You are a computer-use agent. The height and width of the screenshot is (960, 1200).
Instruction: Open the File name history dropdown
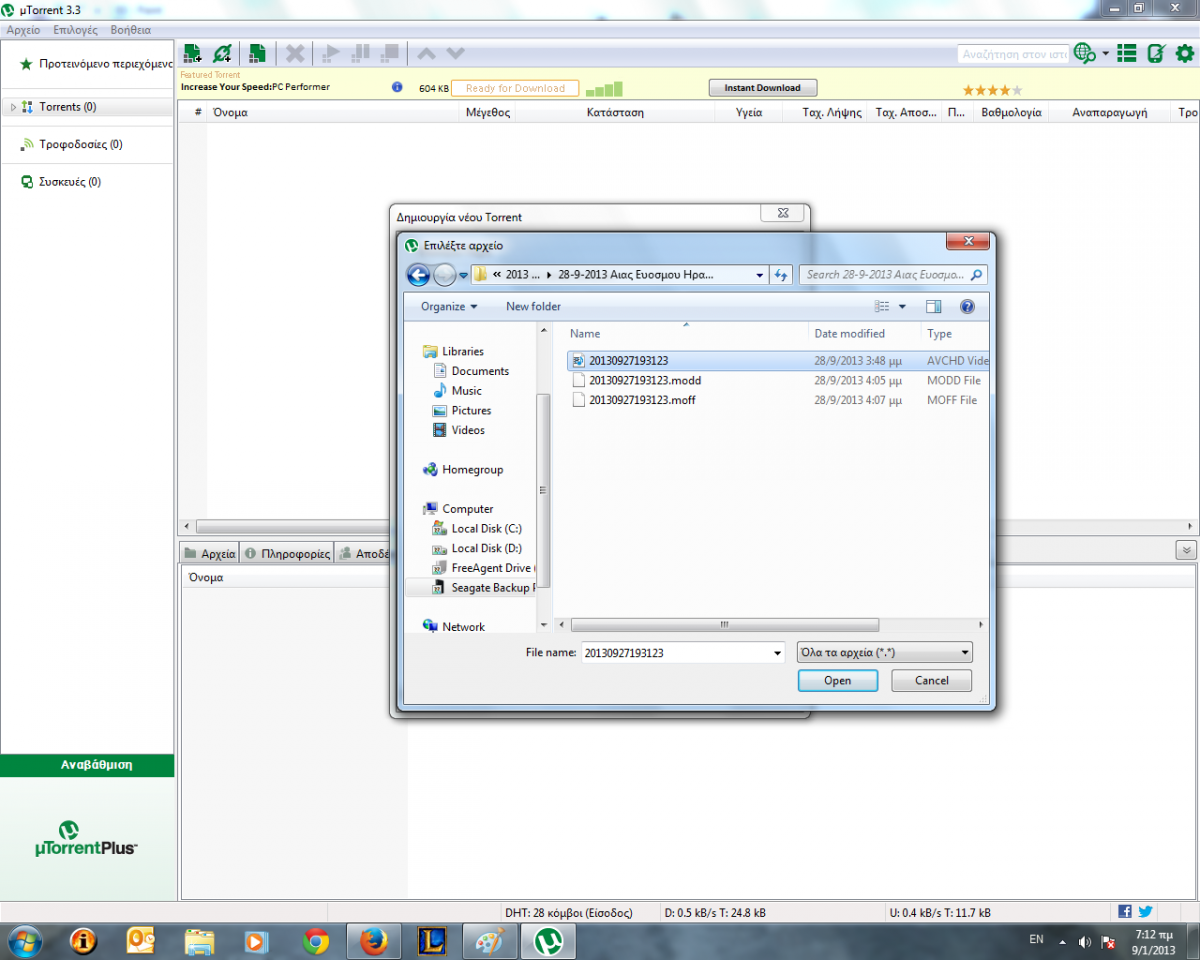[778, 653]
